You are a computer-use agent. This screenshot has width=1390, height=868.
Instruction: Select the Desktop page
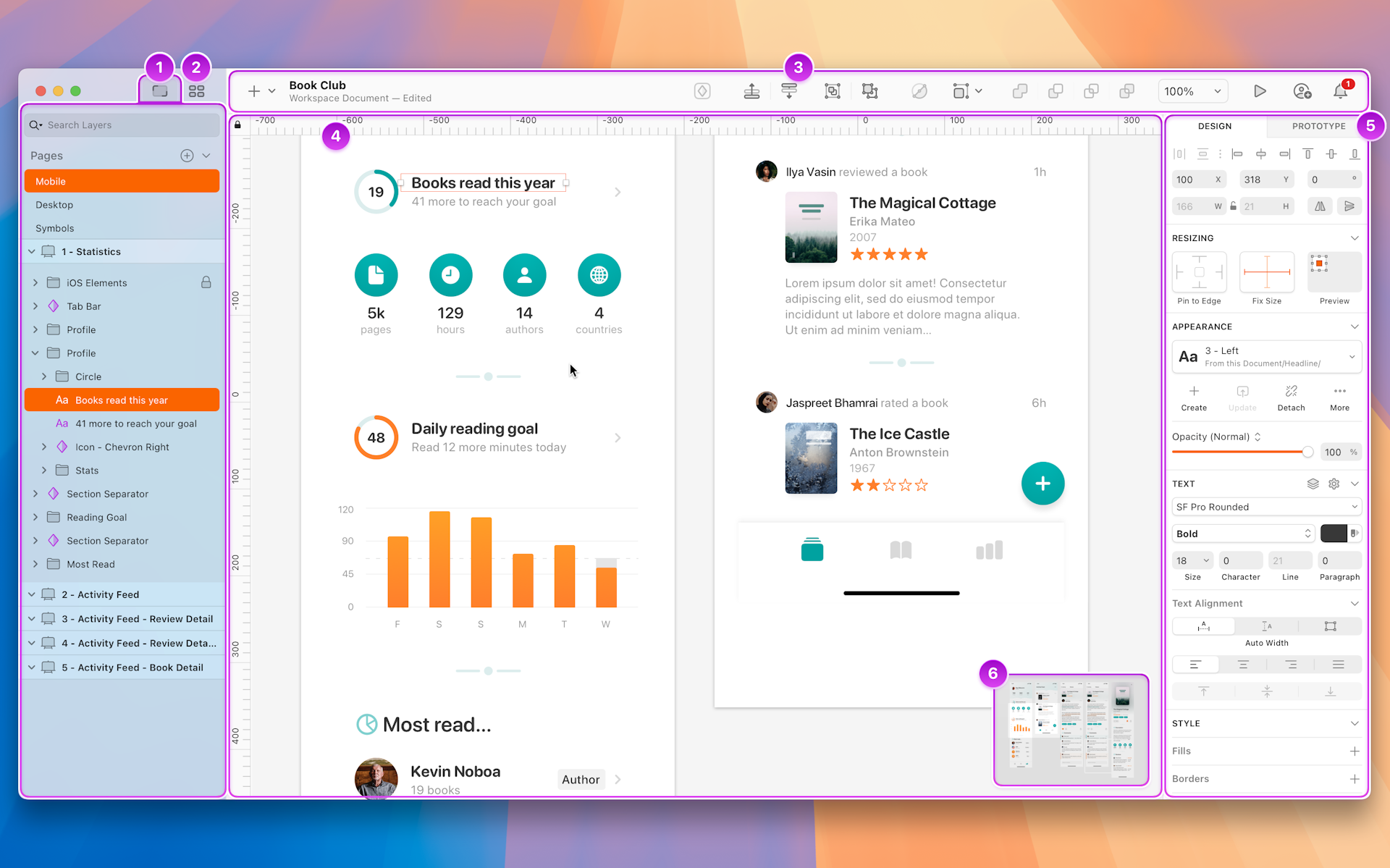[x=122, y=205]
